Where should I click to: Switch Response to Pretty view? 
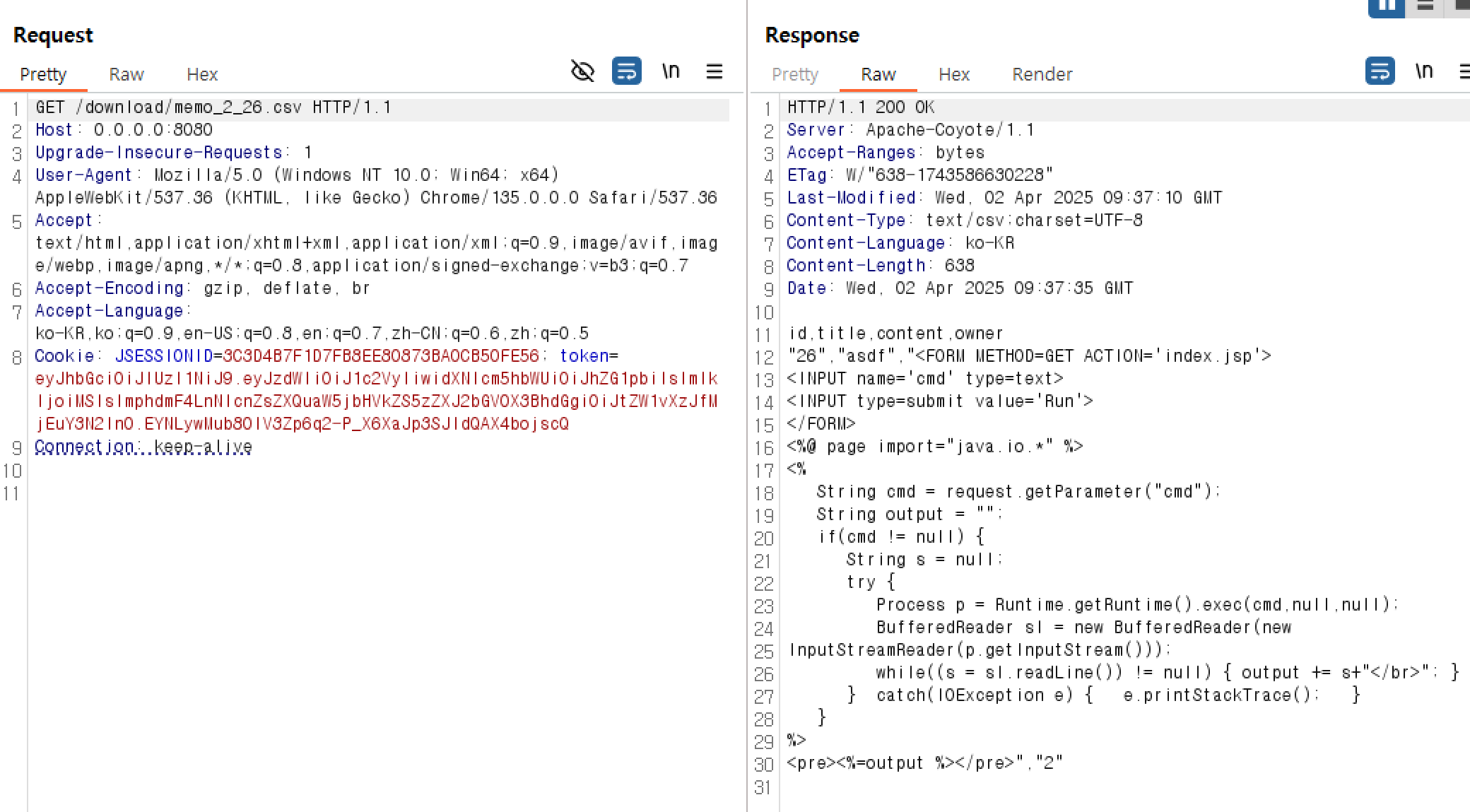pyautogui.click(x=795, y=74)
